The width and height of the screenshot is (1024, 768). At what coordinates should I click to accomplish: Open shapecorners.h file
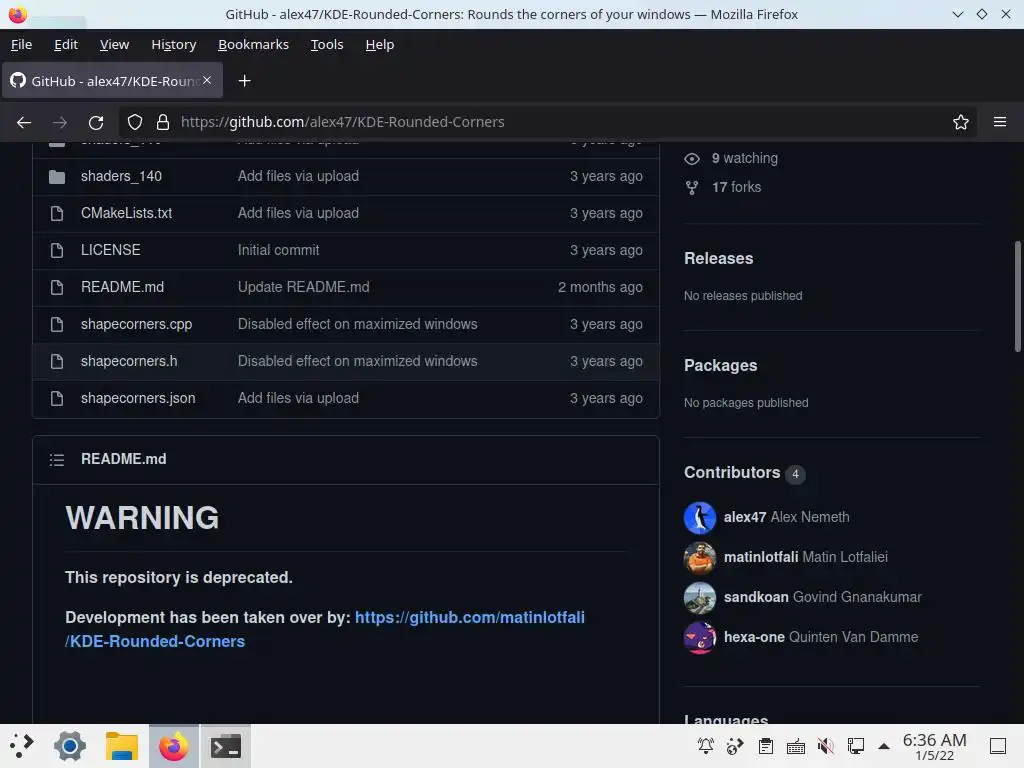[129, 361]
